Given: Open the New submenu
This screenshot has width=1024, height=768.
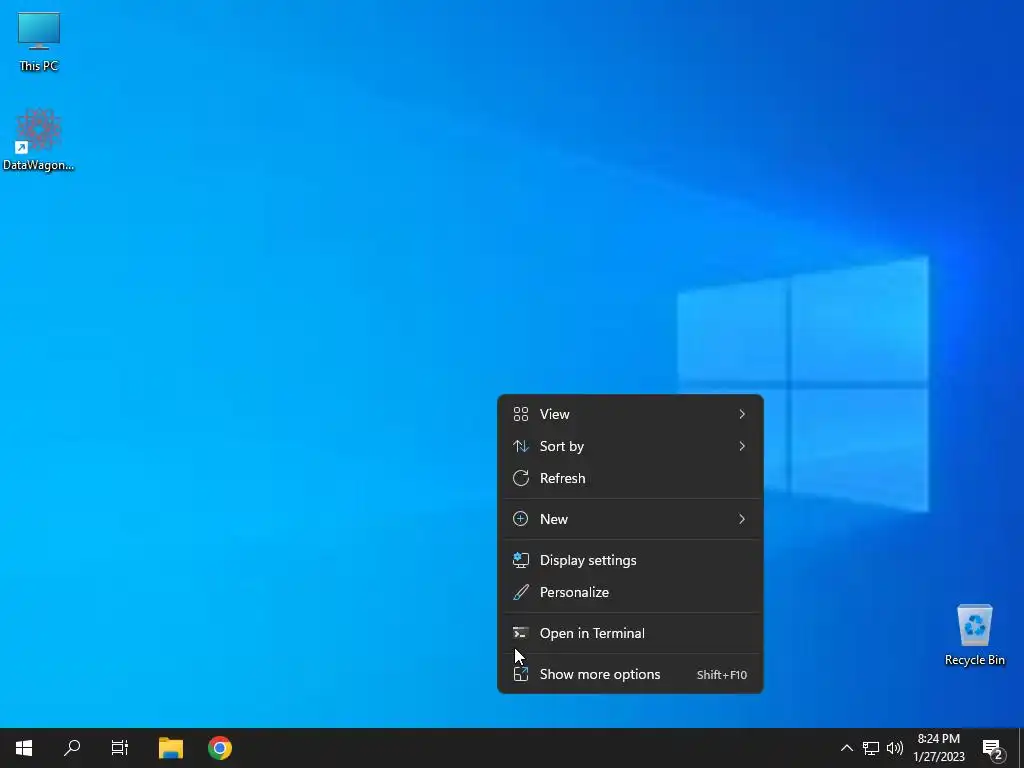Looking at the screenshot, I should coord(630,519).
